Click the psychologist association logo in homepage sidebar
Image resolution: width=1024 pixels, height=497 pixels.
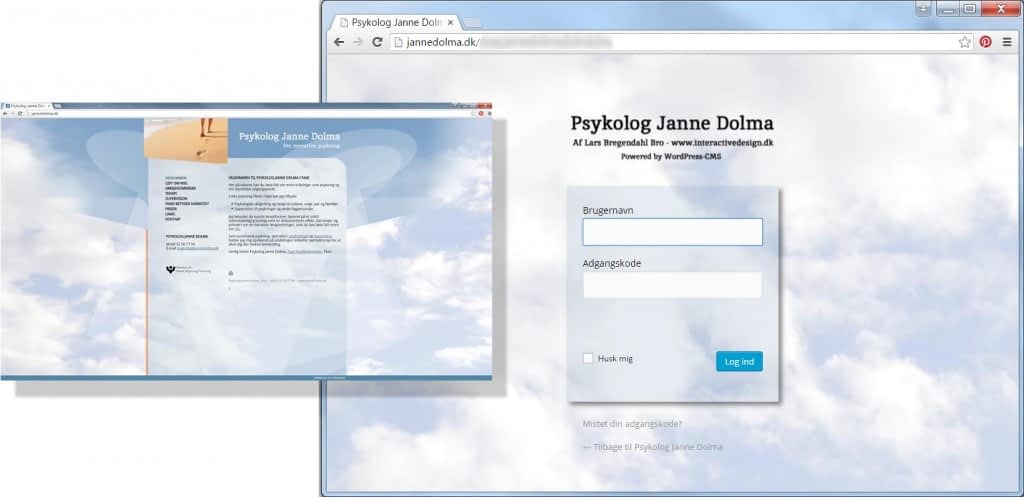pos(188,269)
